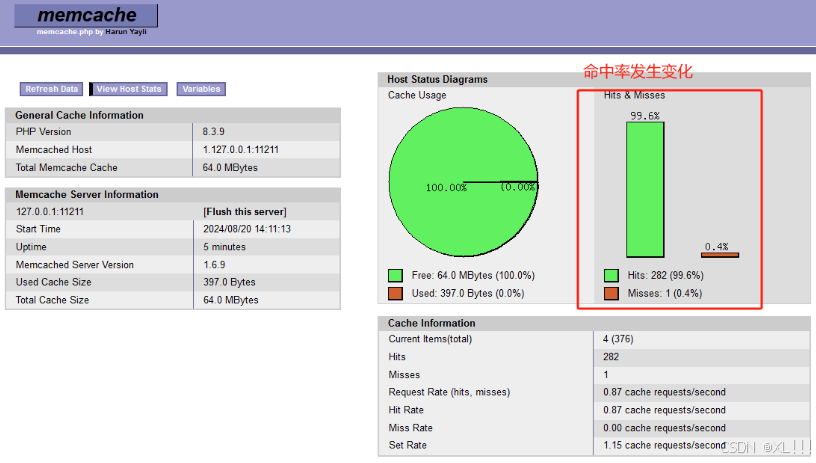Select the Set Rate value 1.15 cache requests/second
The width and height of the screenshot is (816, 463).
click(x=664, y=445)
